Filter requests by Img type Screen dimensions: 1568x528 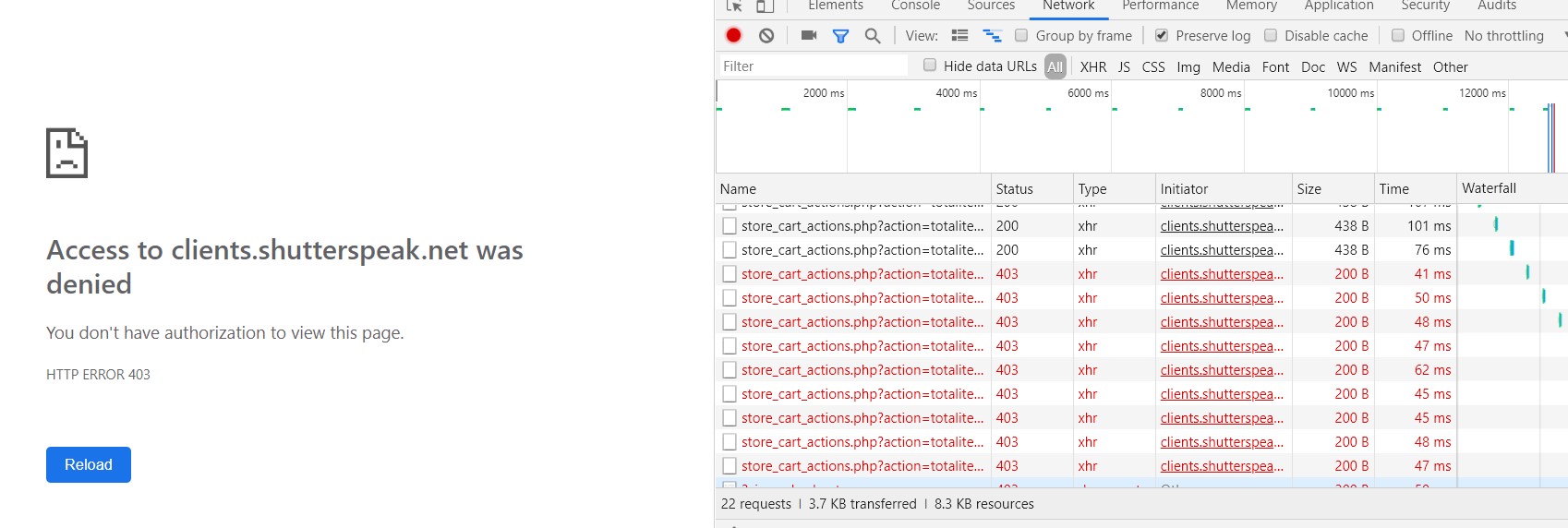point(1188,66)
